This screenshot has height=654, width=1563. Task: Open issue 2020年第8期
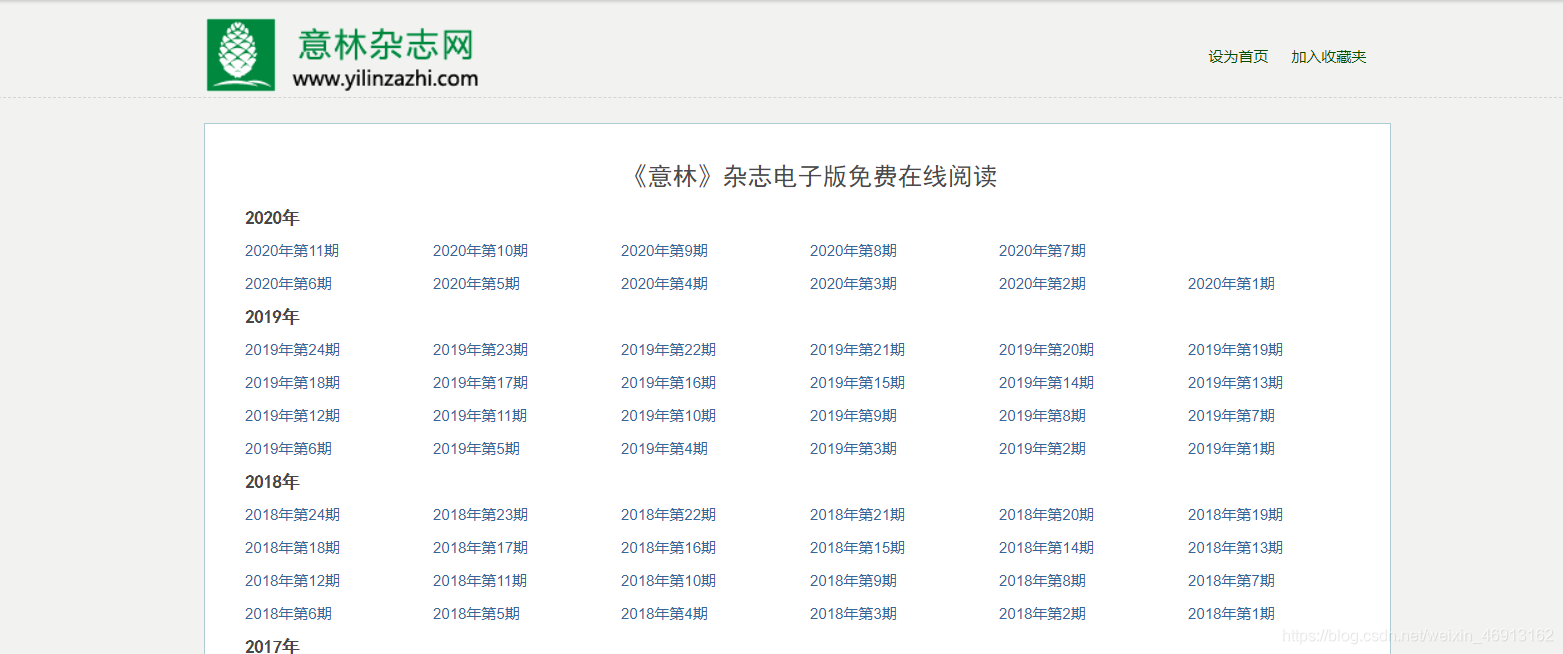point(853,251)
